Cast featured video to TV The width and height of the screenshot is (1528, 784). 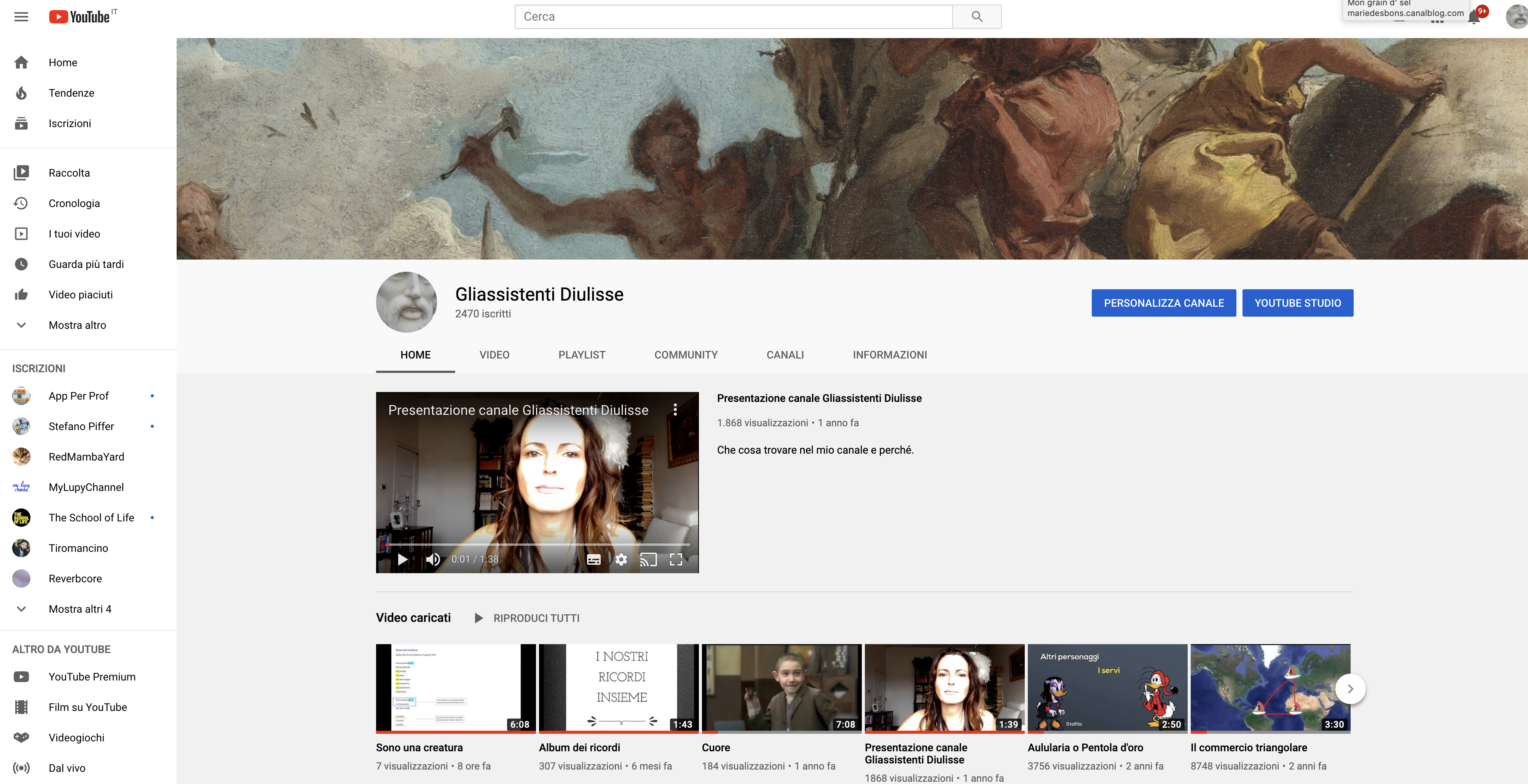click(648, 559)
